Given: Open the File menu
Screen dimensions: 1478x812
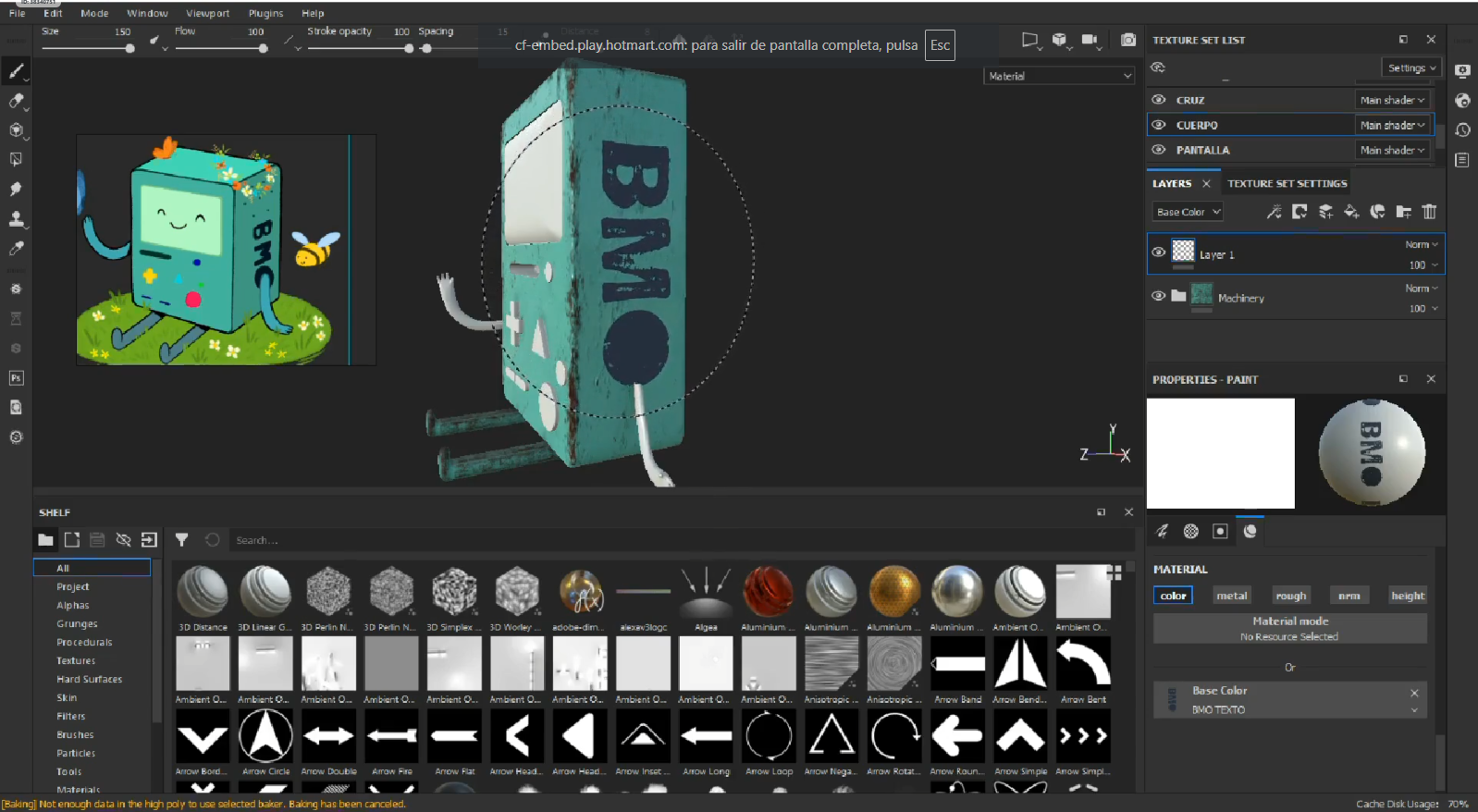Looking at the screenshot, I should (17, 13).
